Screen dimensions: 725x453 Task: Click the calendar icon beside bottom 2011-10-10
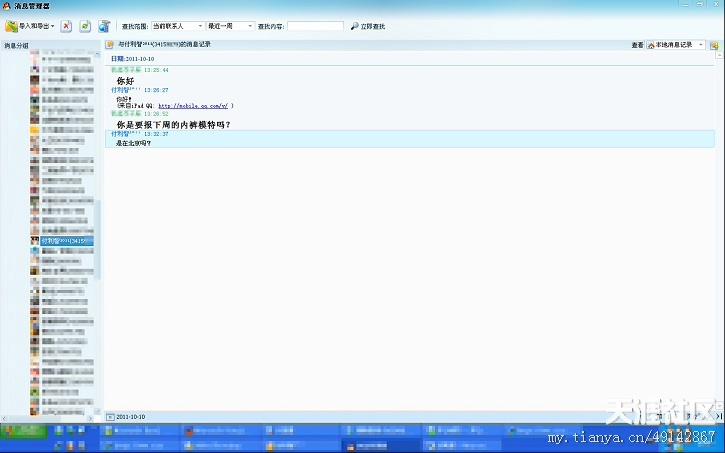(x=110, y=417)
